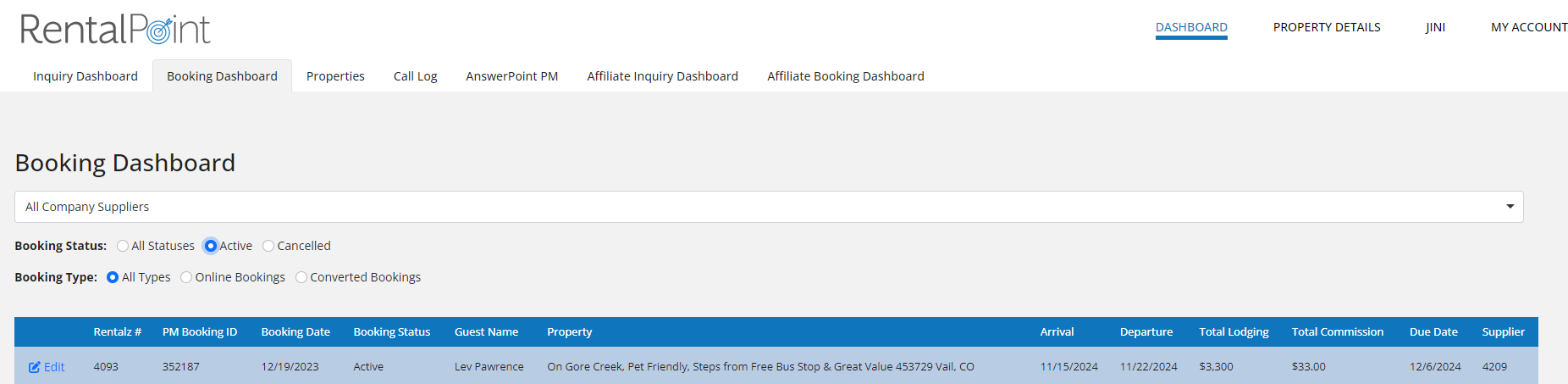
Task: Open the AnswerPoint PM tab
Action: pyautogui.click(x=511, y=76)
